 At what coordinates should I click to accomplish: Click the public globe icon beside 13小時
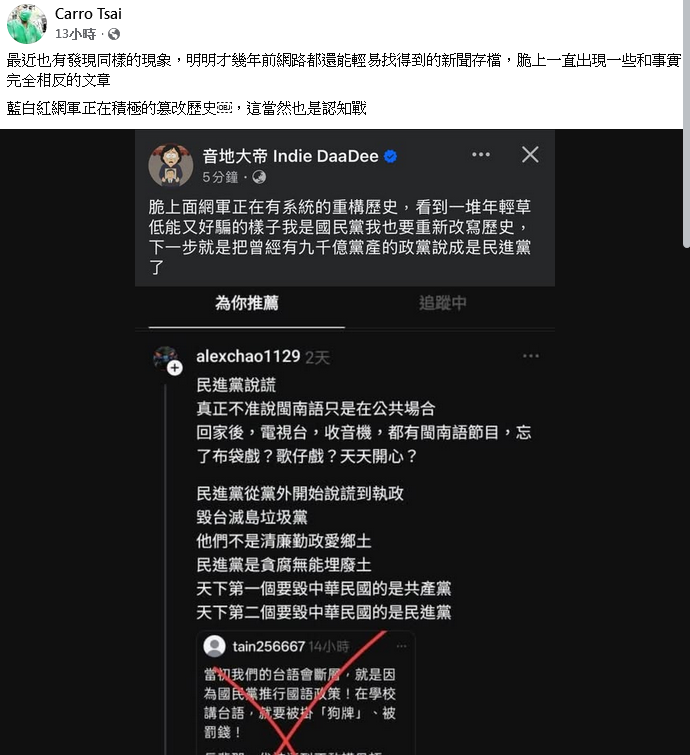point(114,34)
